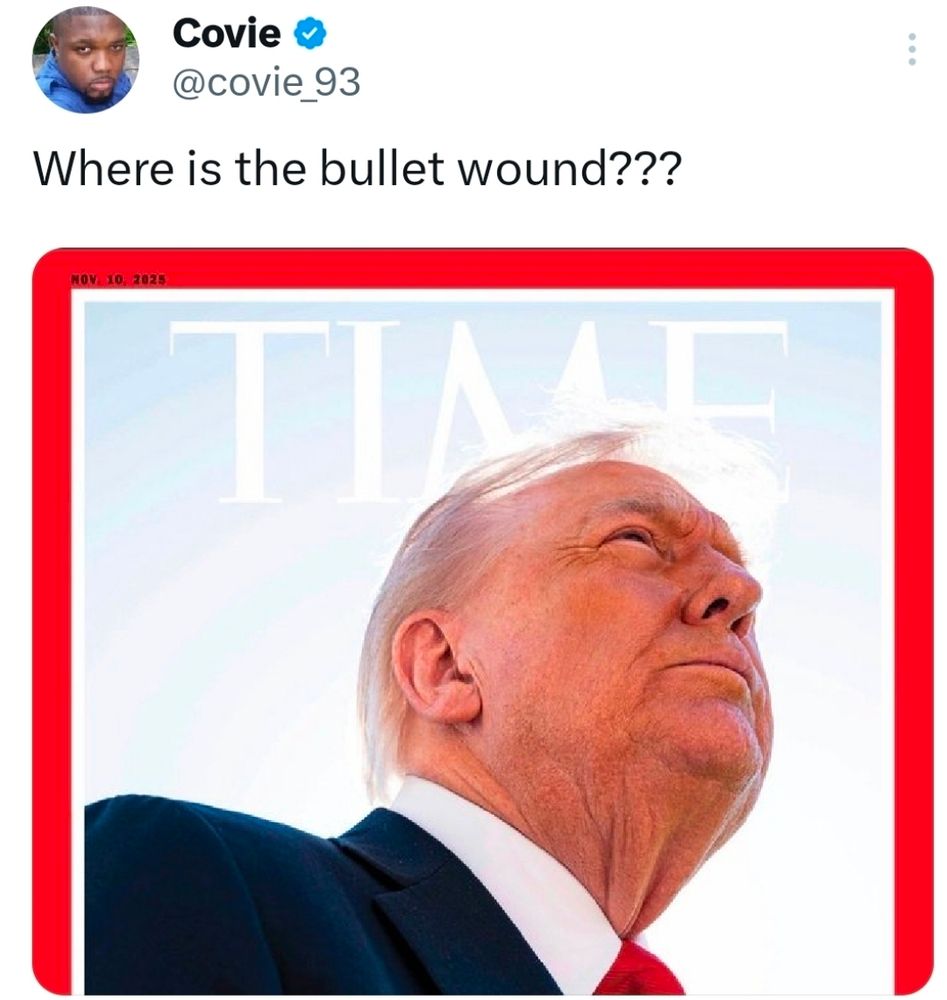This screenshot has height=1000, width=947.
Task: Open the attached TIME magazine cover image
Action: (x=483, y=621)
